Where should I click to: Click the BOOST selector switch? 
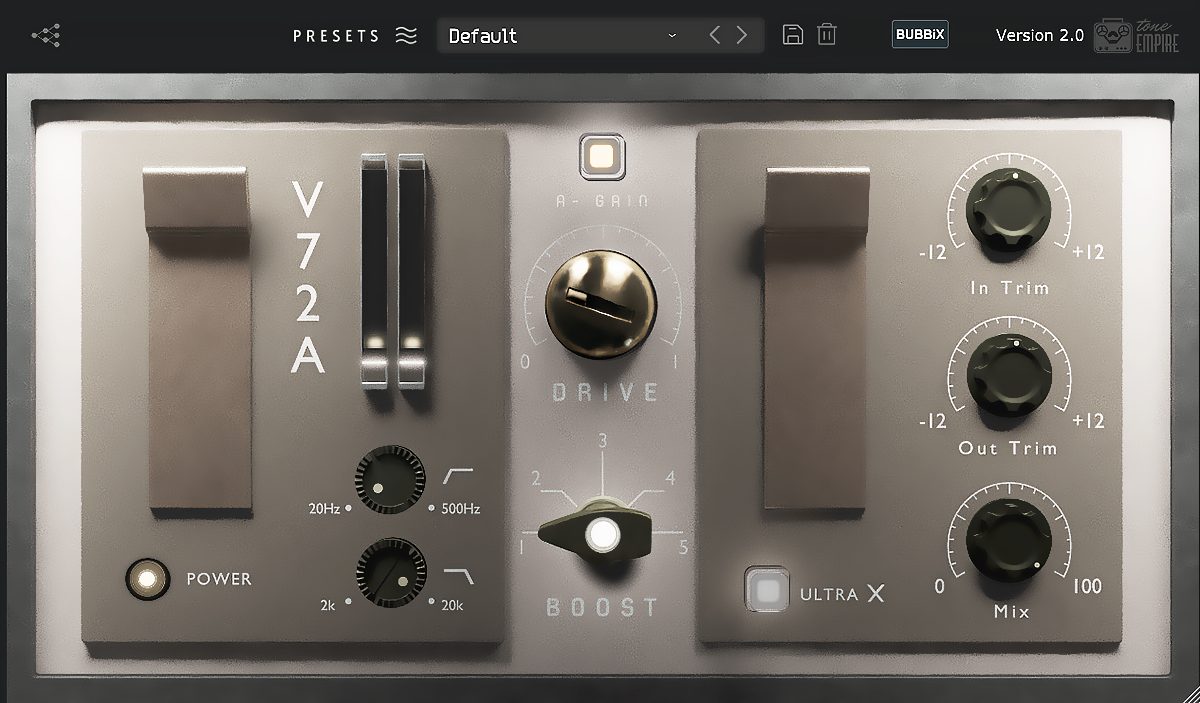point(601,535)
